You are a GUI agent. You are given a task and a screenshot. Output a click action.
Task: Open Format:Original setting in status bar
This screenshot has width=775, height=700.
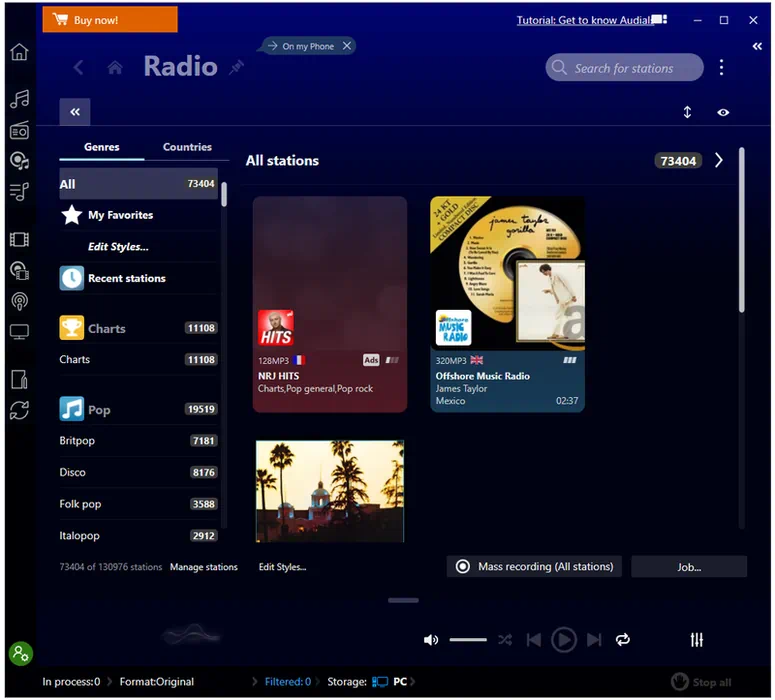[x=157, y=682]
